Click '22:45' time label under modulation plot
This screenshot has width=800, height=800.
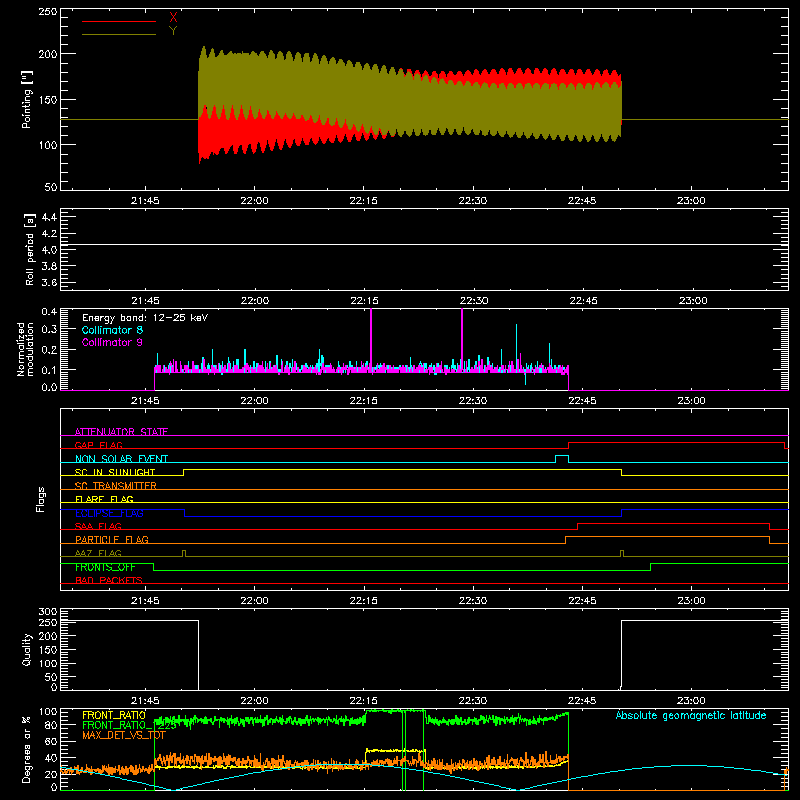point(582,401)
